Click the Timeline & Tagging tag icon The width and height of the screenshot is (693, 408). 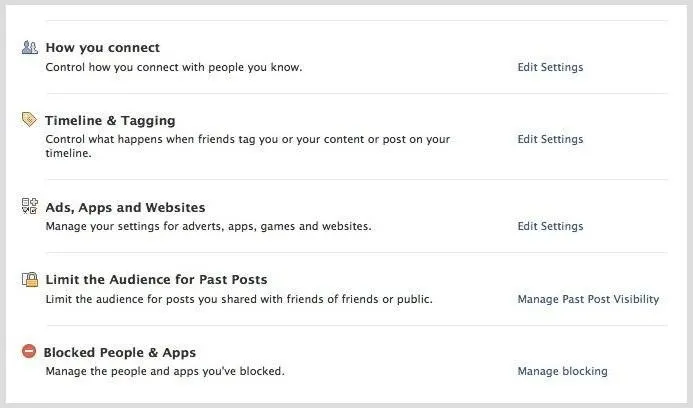click(x=29, y=119)
